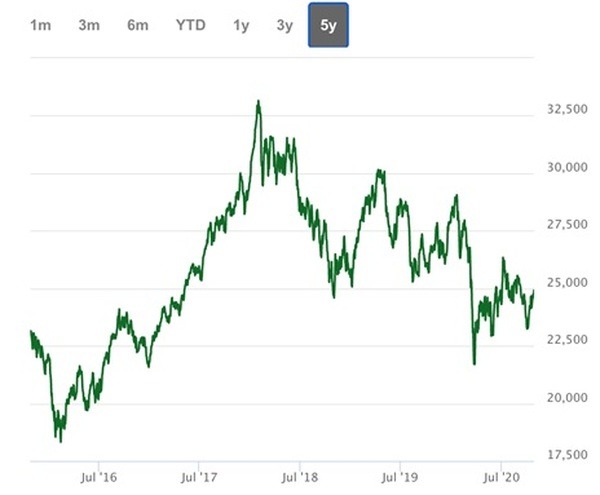Click the selected 5y range button
Image resolution: width=600 pixels, height=495 pixels.
click(328, 25)
